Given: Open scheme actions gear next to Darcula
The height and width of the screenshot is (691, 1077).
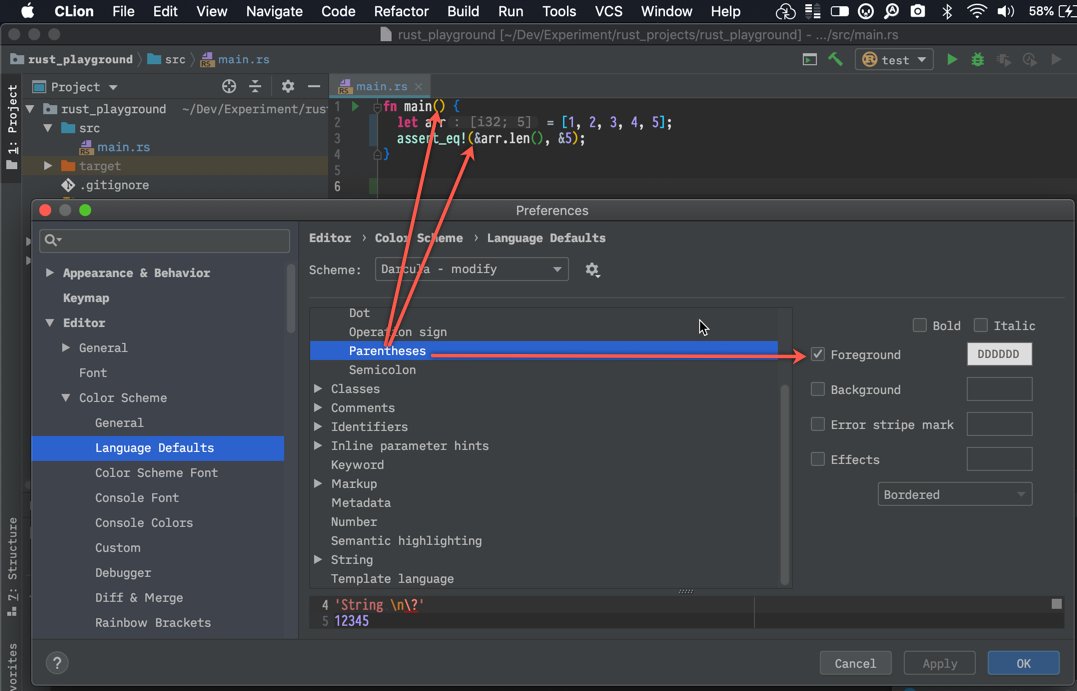Looking at the screenshot, I should [x=592, y=270].
